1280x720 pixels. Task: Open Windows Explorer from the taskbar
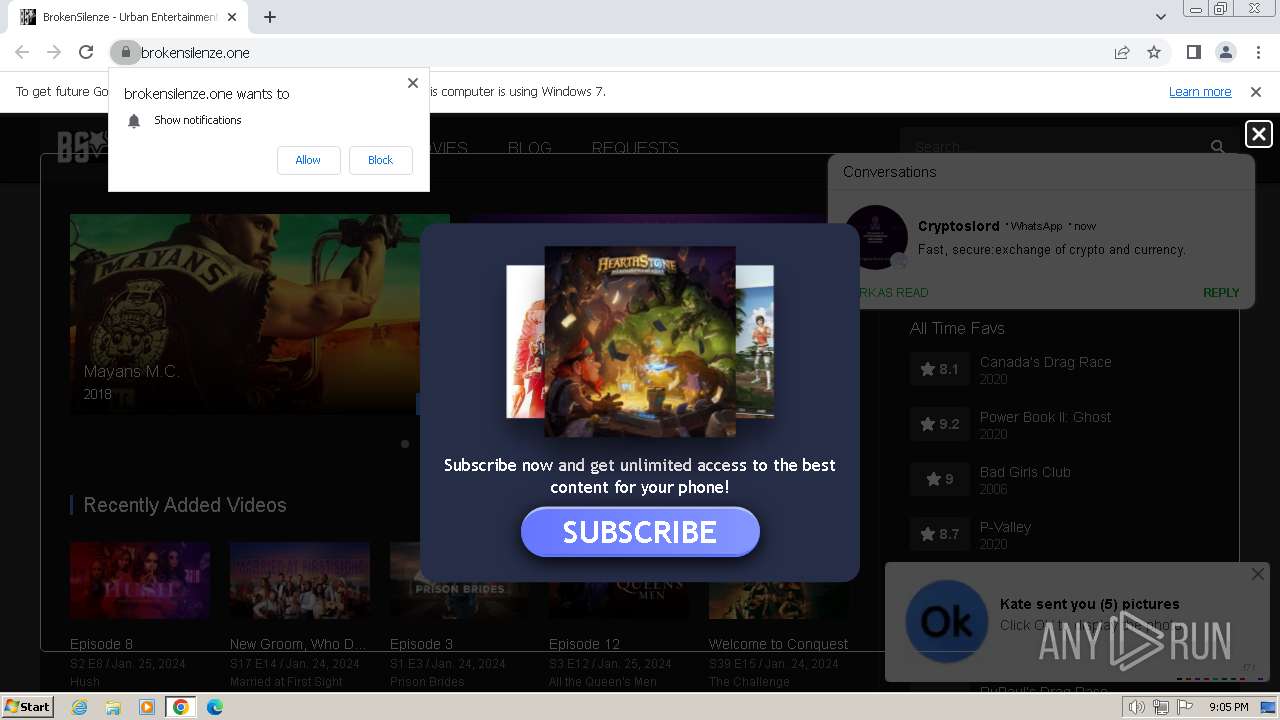pyautogui.click(x=113, y=707)
